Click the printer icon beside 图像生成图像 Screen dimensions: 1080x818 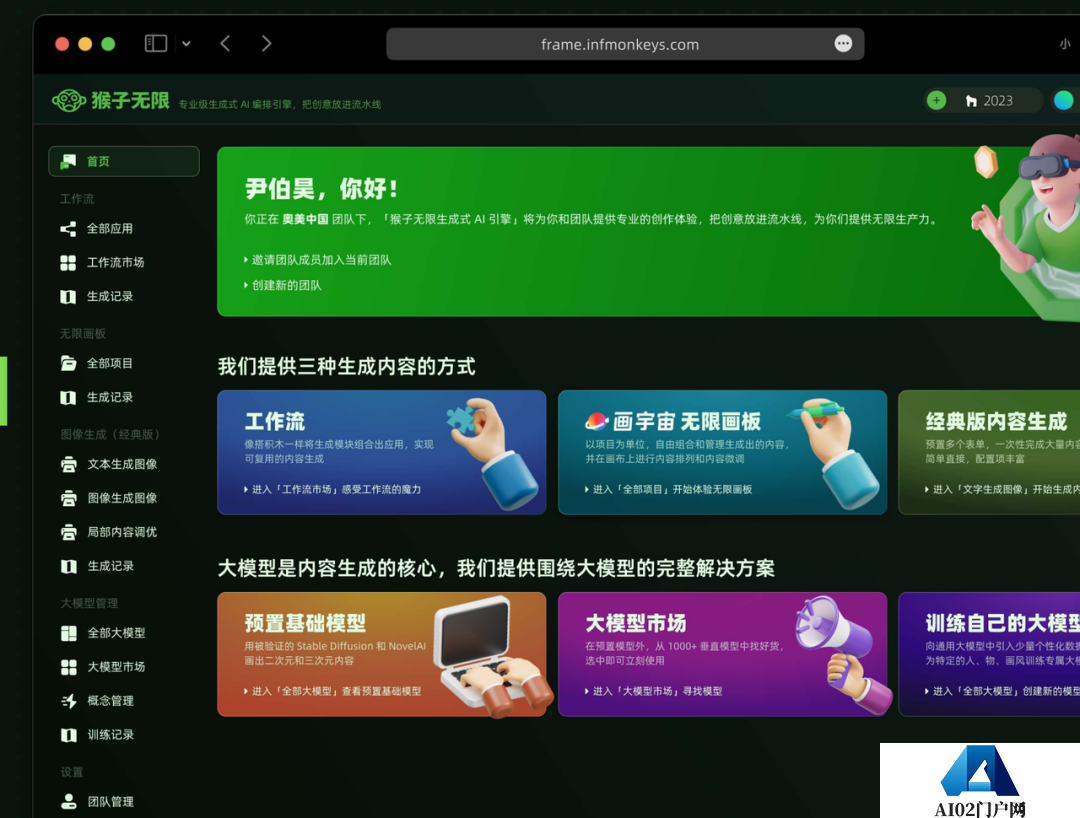[69, 498]
